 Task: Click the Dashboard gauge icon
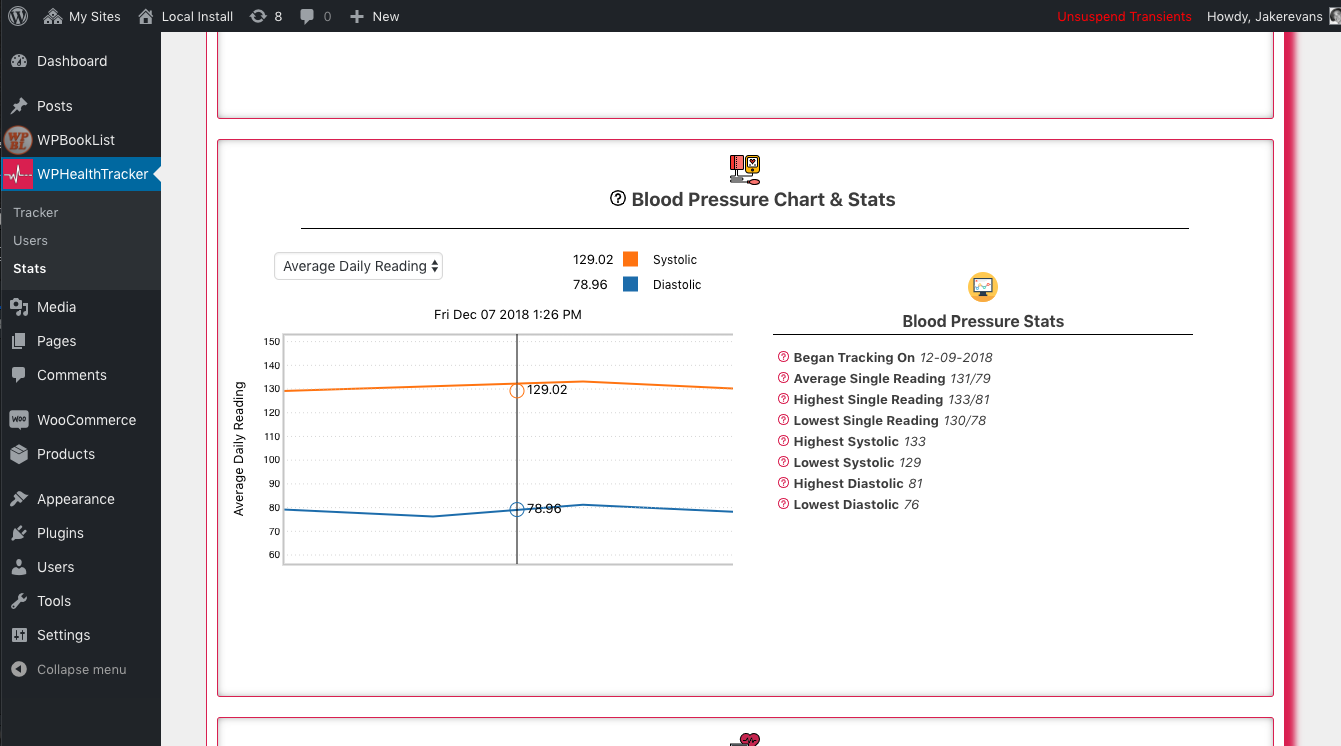(x=19, y=61)
